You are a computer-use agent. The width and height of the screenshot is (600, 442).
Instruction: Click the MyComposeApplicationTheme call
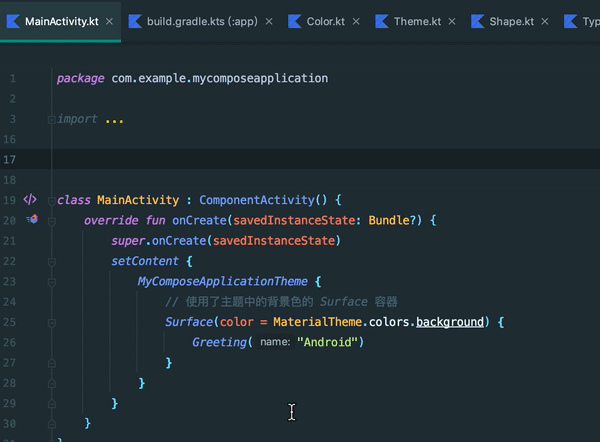pos(223,281)
